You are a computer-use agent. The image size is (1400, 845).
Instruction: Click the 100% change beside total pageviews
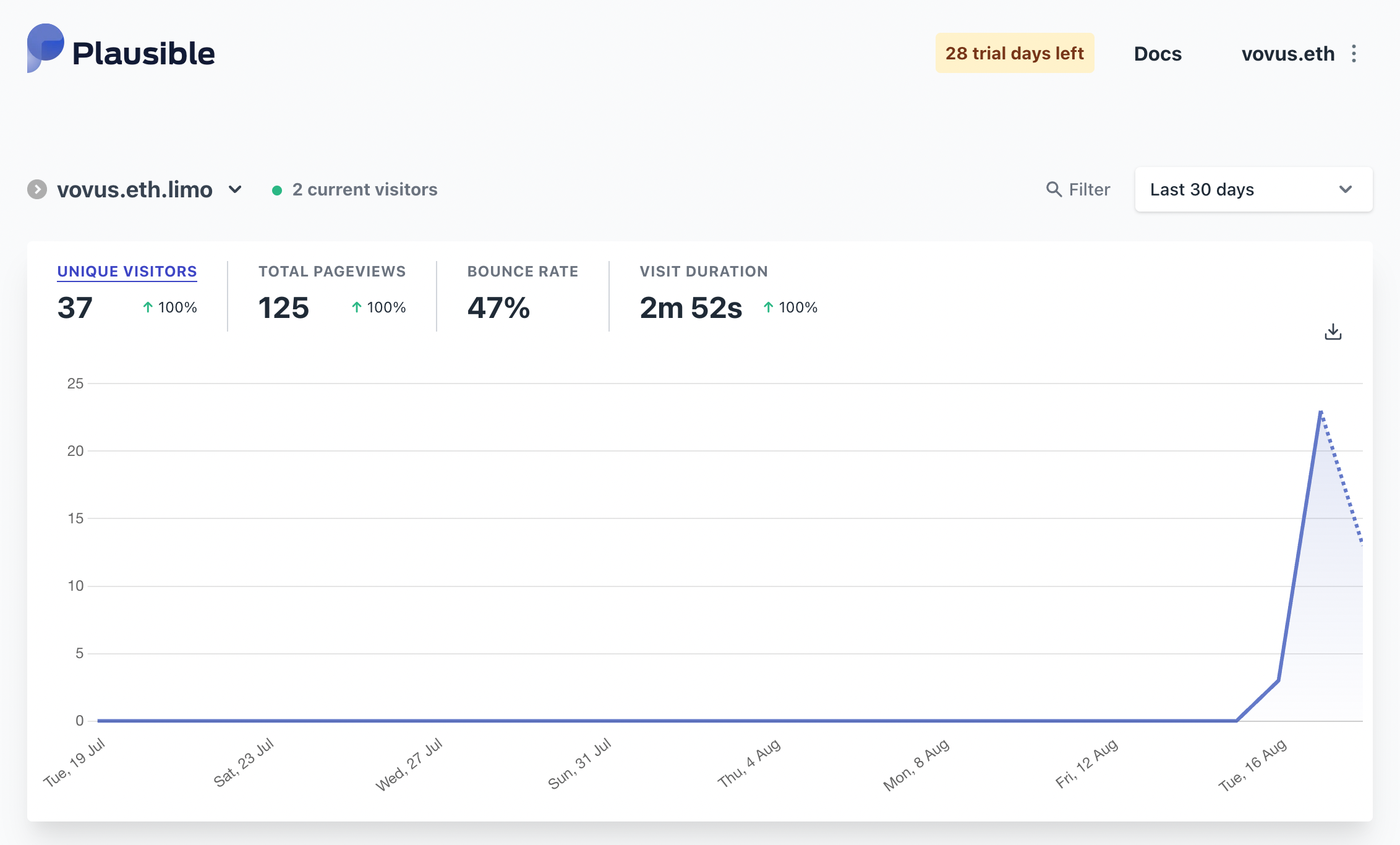pyautogui.click(x=386, y=307)
